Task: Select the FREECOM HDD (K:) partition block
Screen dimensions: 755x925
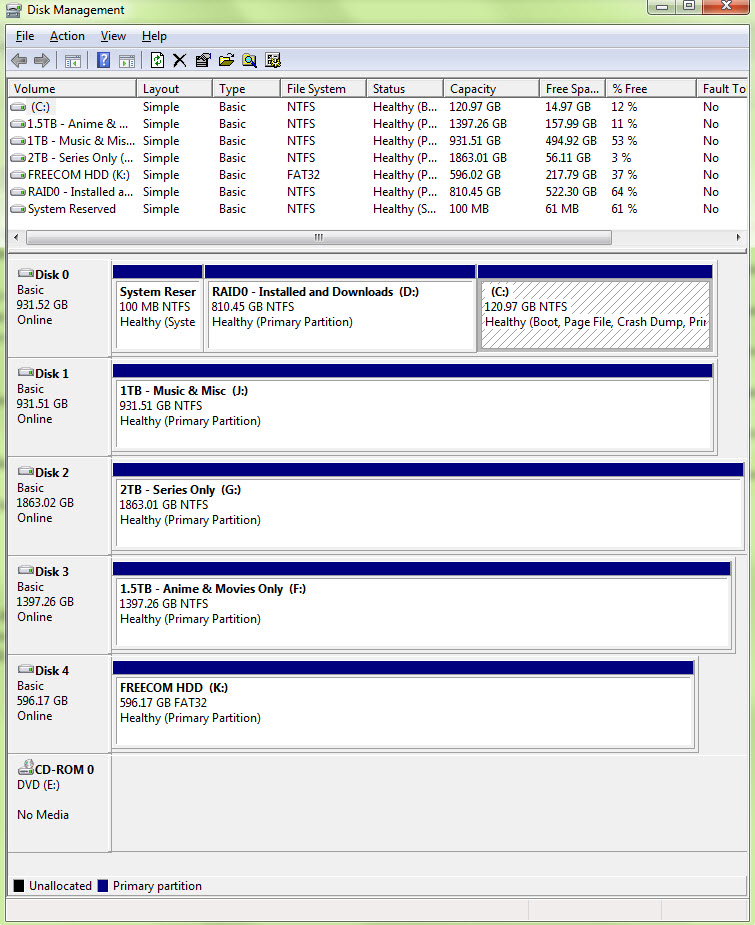Action: point(403,705)
